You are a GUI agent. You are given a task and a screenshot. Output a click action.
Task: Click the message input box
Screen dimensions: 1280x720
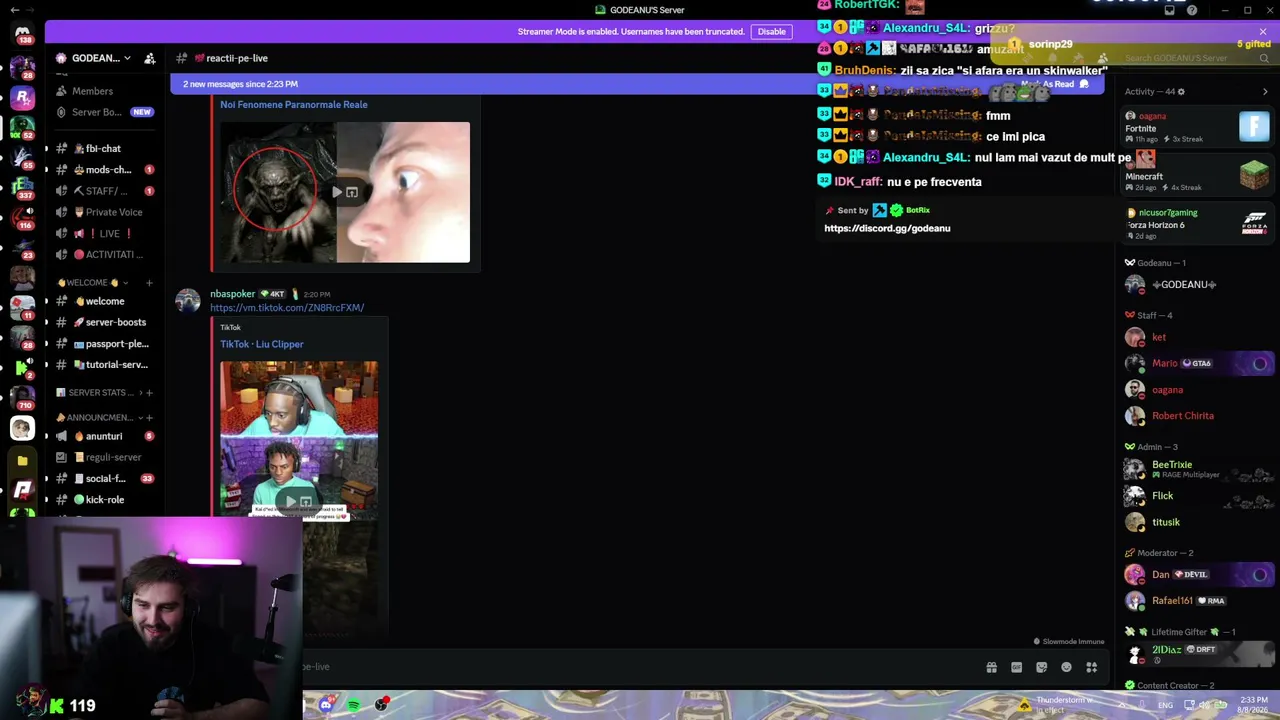tap(640, 667)
